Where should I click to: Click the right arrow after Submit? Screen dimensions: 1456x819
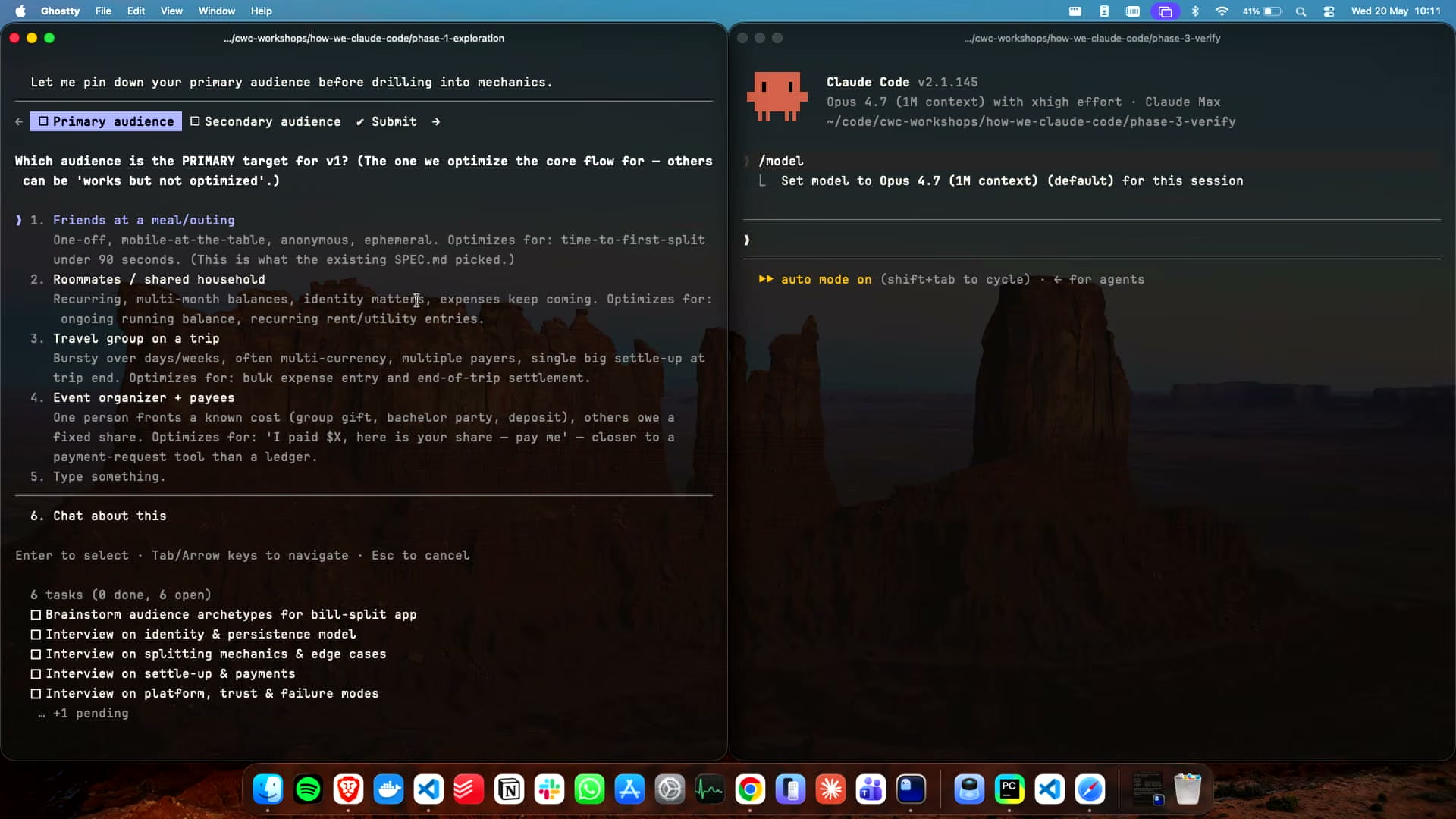click(436, 121)
